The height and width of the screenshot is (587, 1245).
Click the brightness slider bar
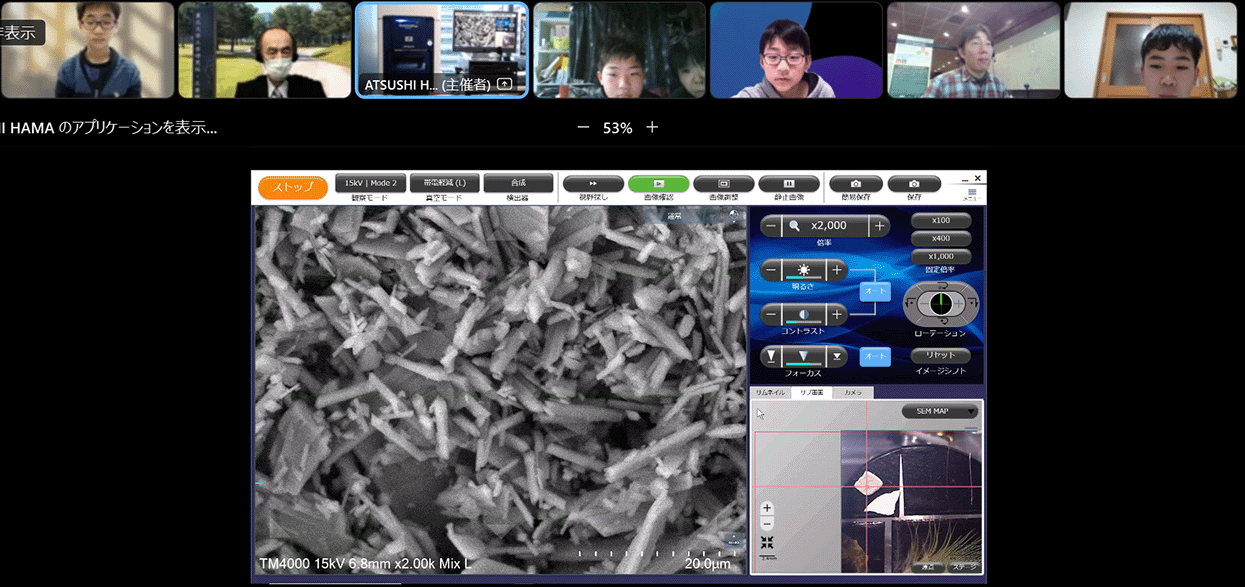coord(804,270)
